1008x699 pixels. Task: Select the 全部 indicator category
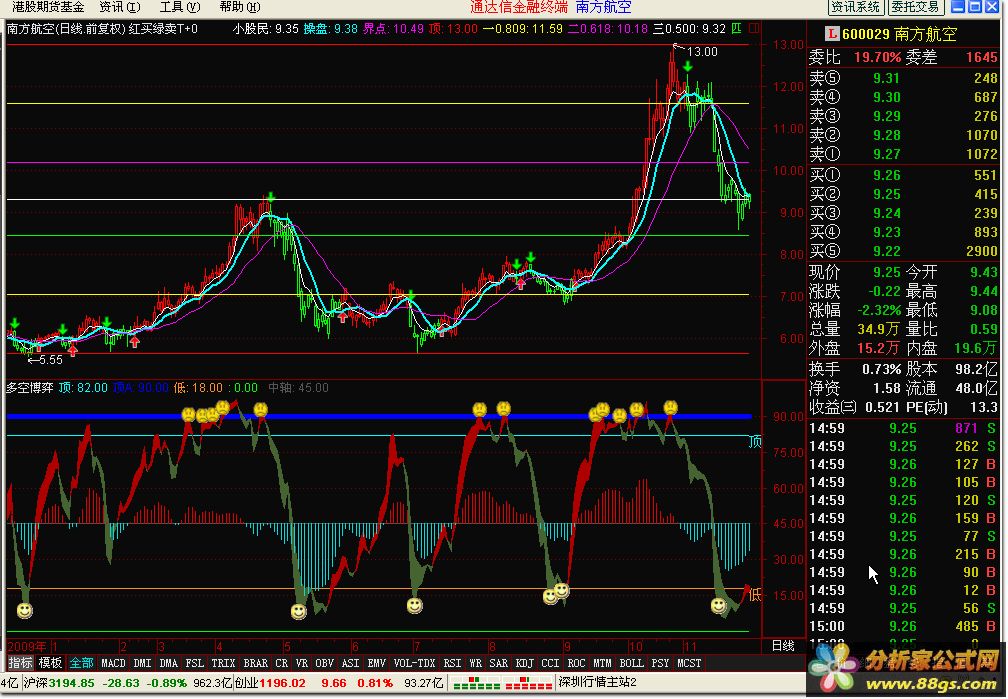click(x=82, y=663)
